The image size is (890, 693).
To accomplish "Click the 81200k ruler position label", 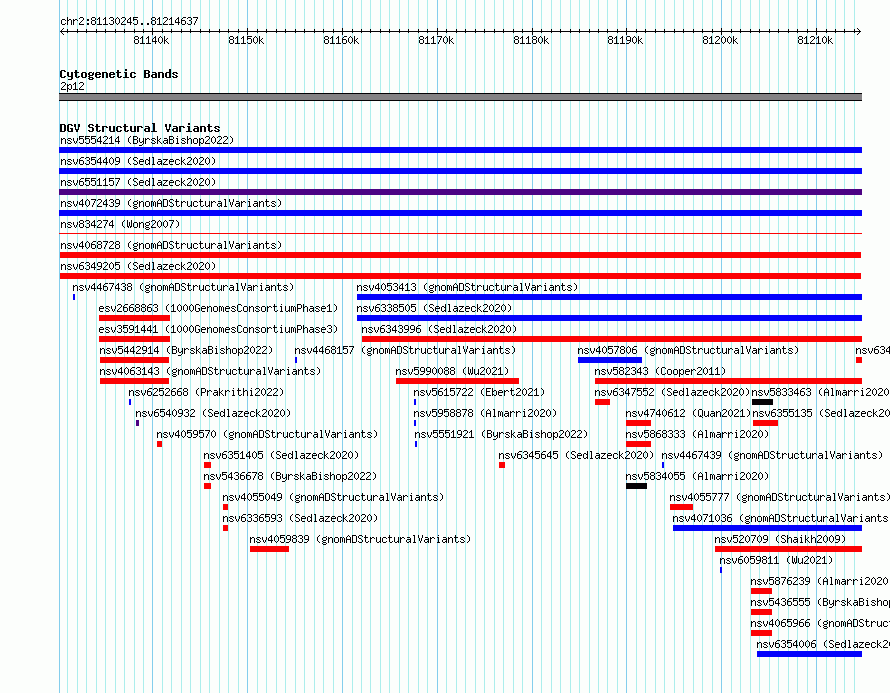I will point(720,40).
